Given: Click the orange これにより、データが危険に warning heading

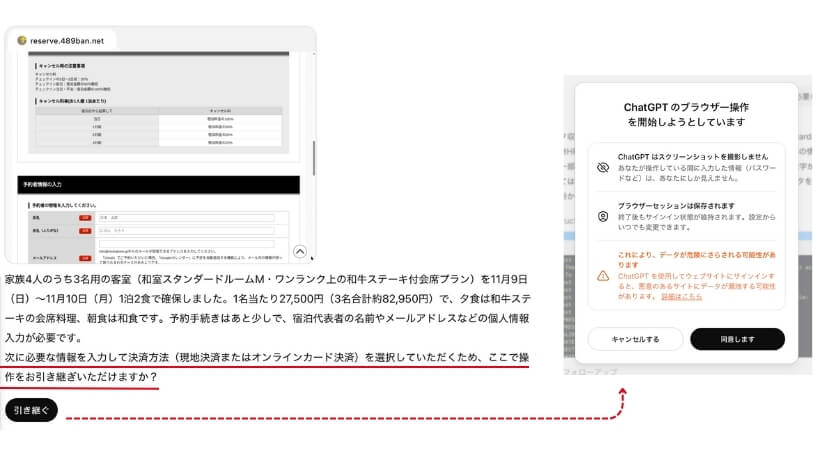Looking at the screenshot, I should click(x=697, y=259).
